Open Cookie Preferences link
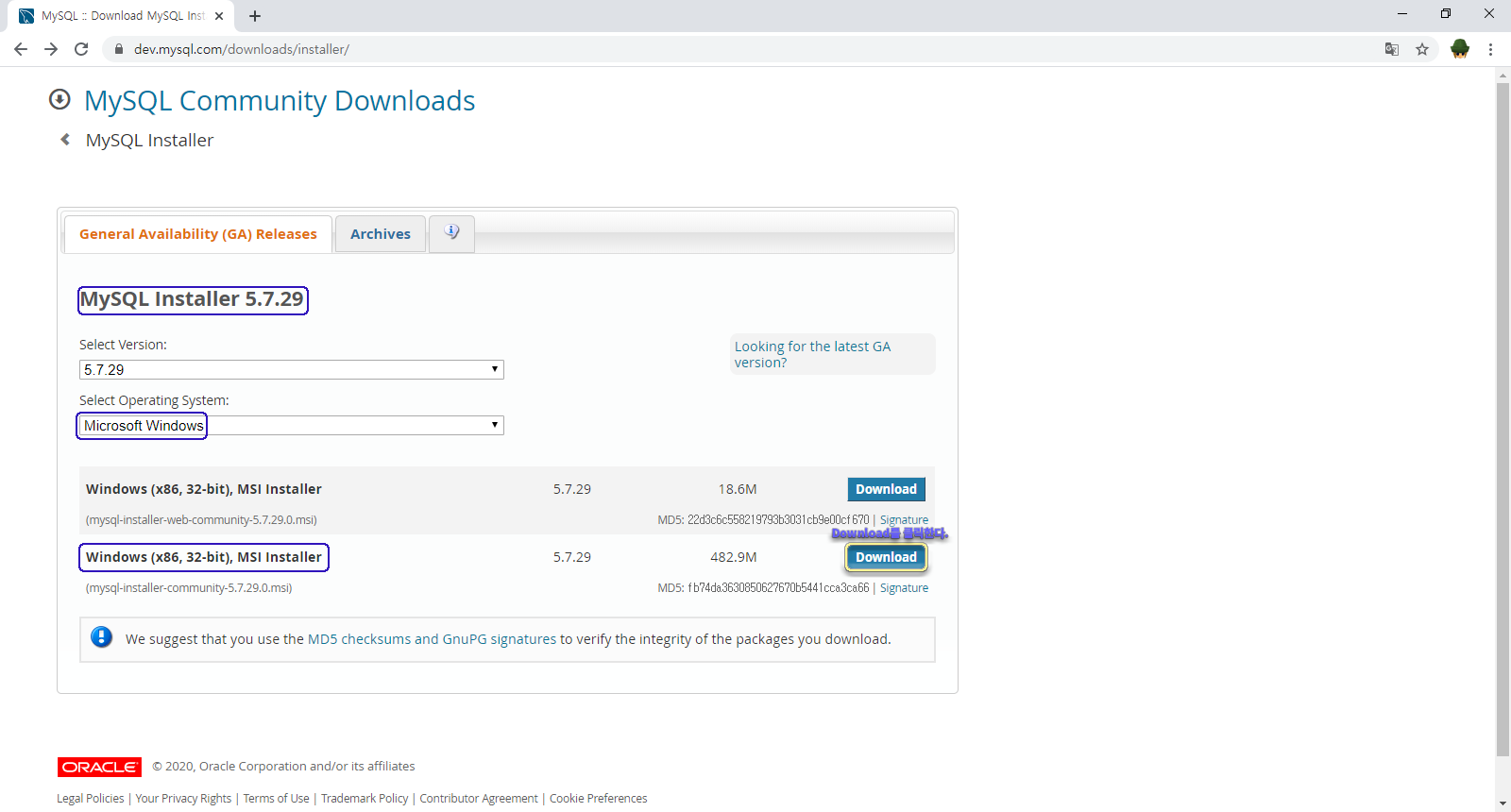Screen dimensions: 1511x812 (599, 799)
